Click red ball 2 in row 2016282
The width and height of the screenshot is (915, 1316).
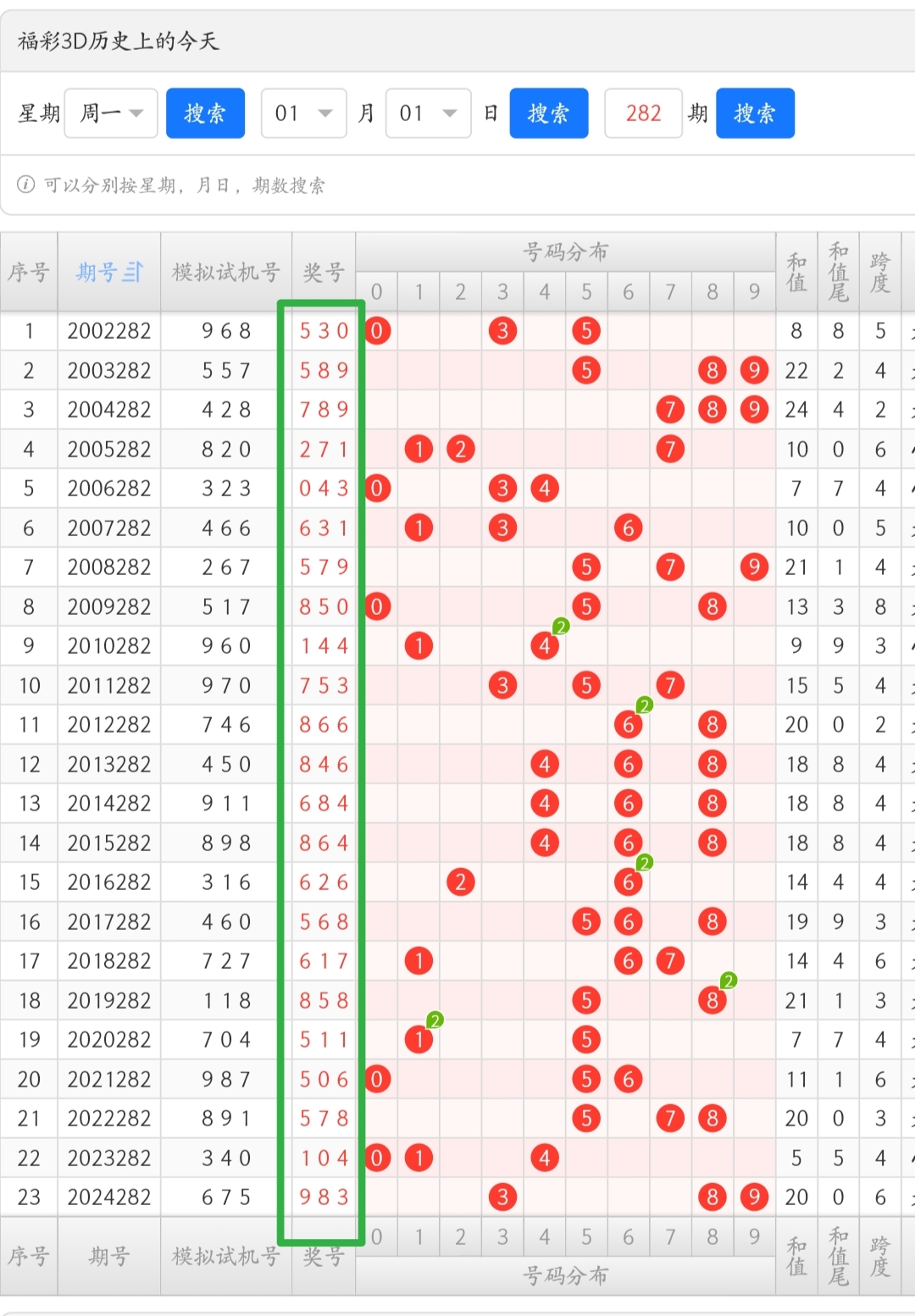460,882
